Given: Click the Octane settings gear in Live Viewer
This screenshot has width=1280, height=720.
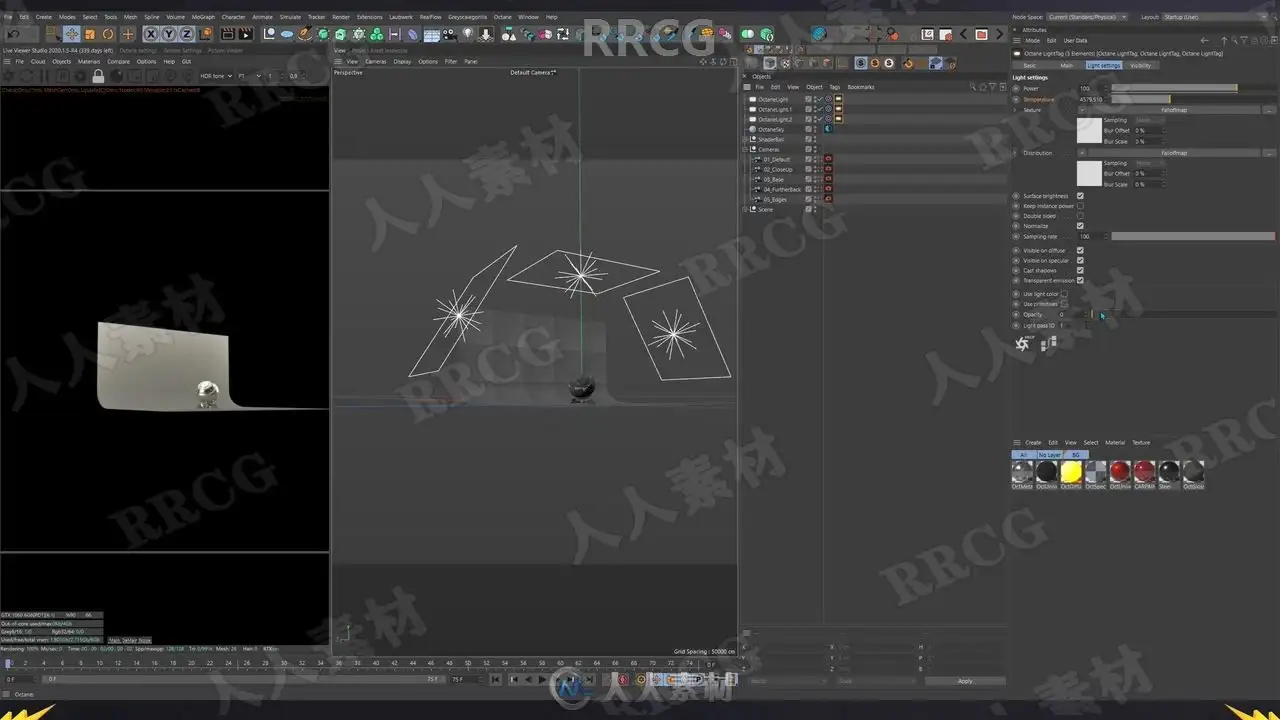Looking at the screenshot, I should 80,76.
